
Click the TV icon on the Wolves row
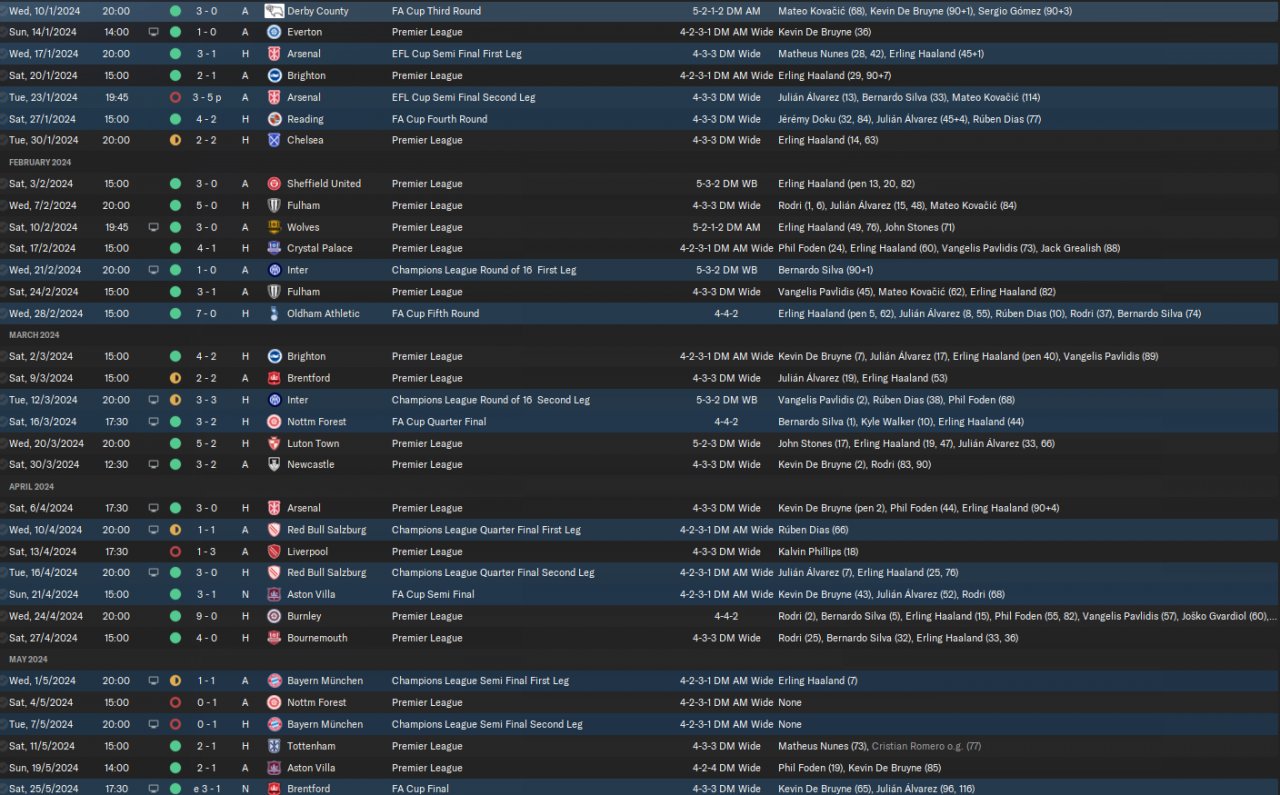(153, 227)
